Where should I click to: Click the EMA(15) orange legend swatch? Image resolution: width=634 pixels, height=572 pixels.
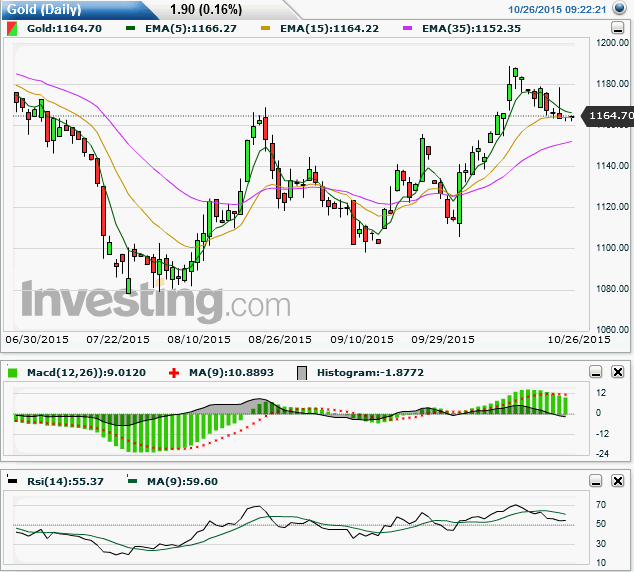click(265, 28)
